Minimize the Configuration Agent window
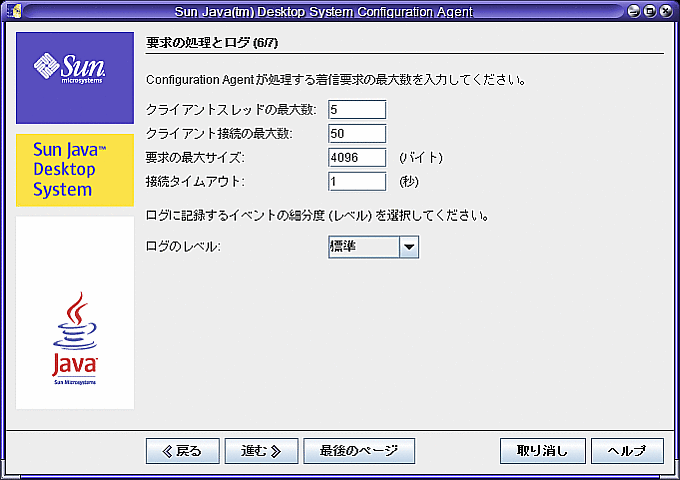680x480 pixels. 634,11
